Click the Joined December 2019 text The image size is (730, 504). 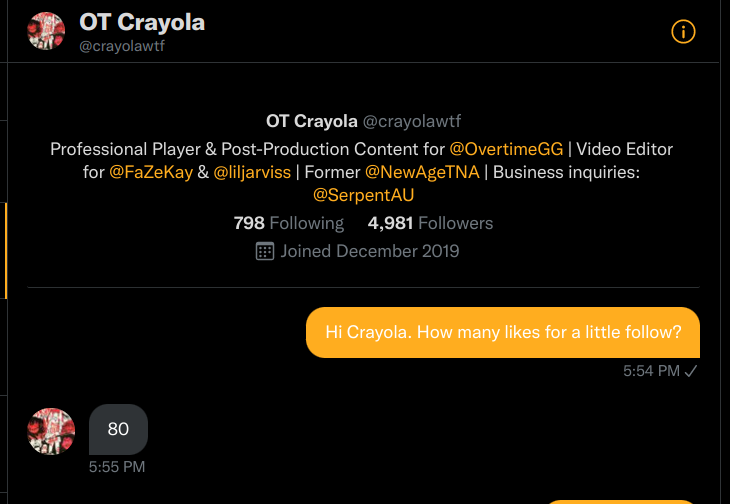(370, 251)
